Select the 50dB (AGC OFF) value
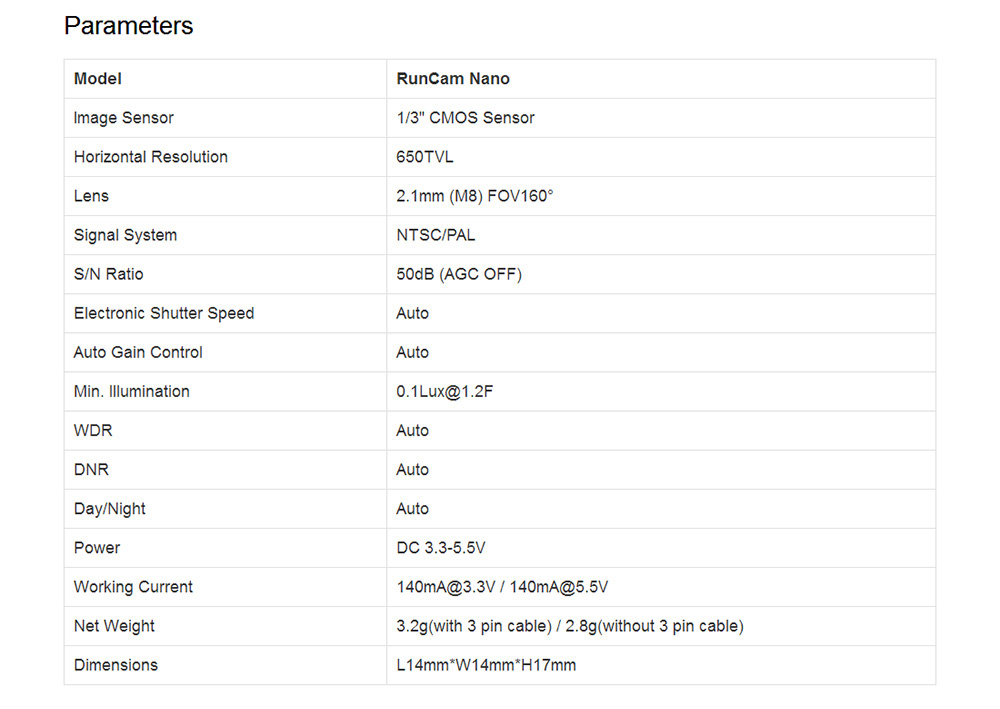Screen dimensions: 1000x709 click(x=459, y=274)
